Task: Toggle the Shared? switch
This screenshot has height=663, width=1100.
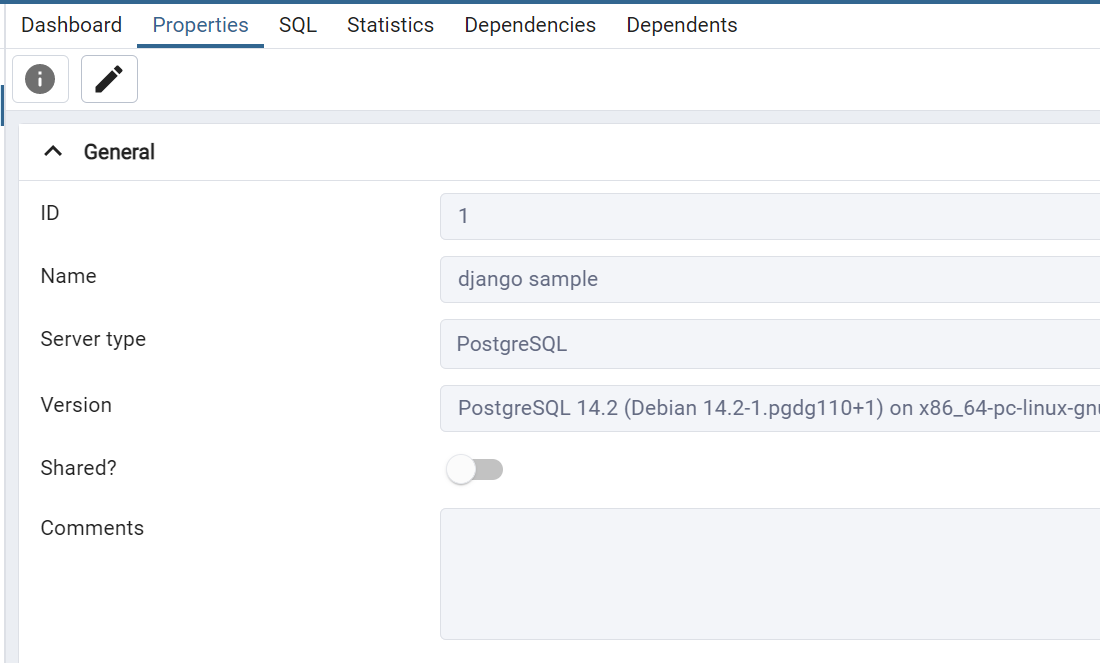Action: (x=475, y=469)
